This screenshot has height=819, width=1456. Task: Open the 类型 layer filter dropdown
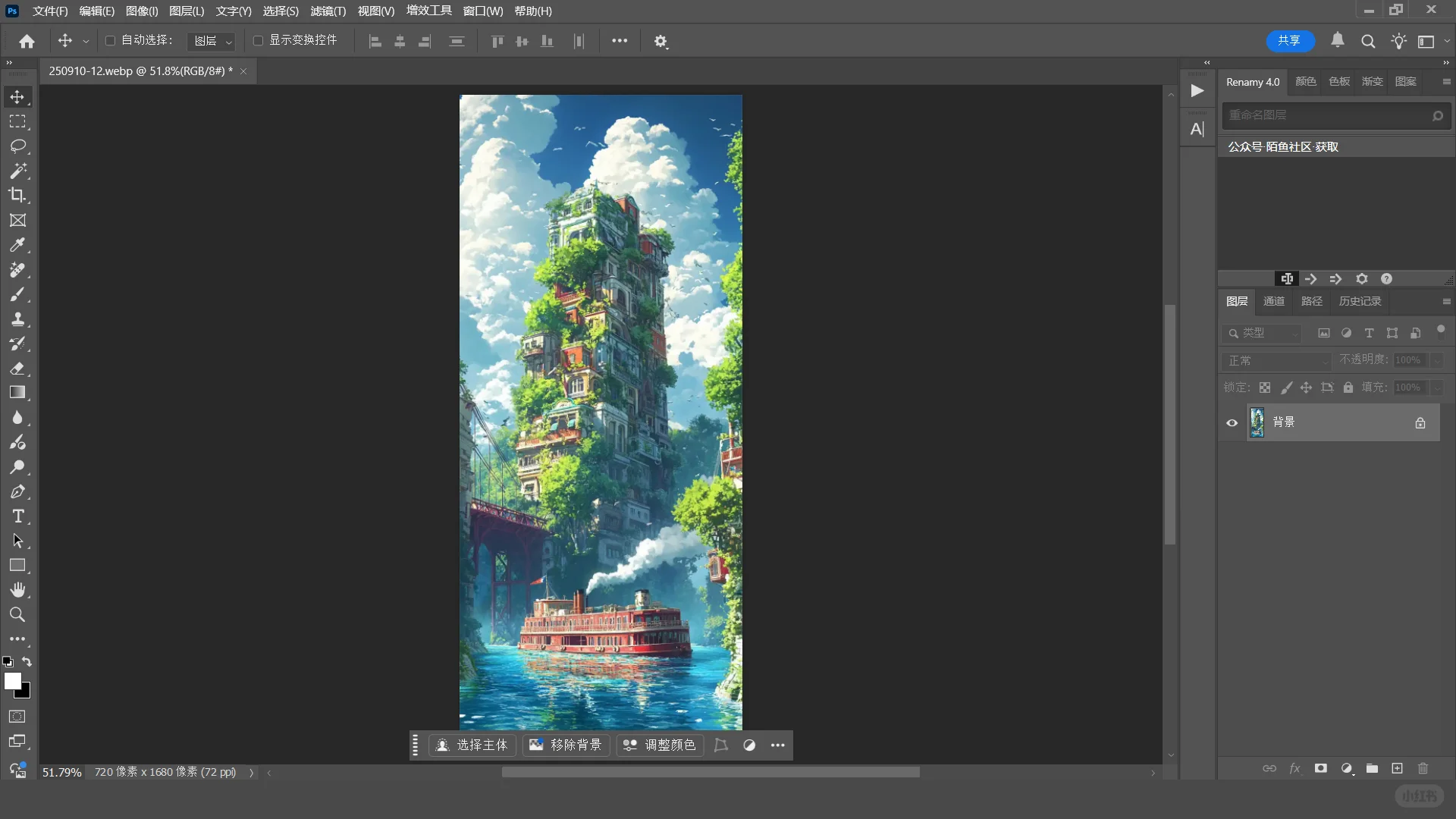coord(1263,333)
